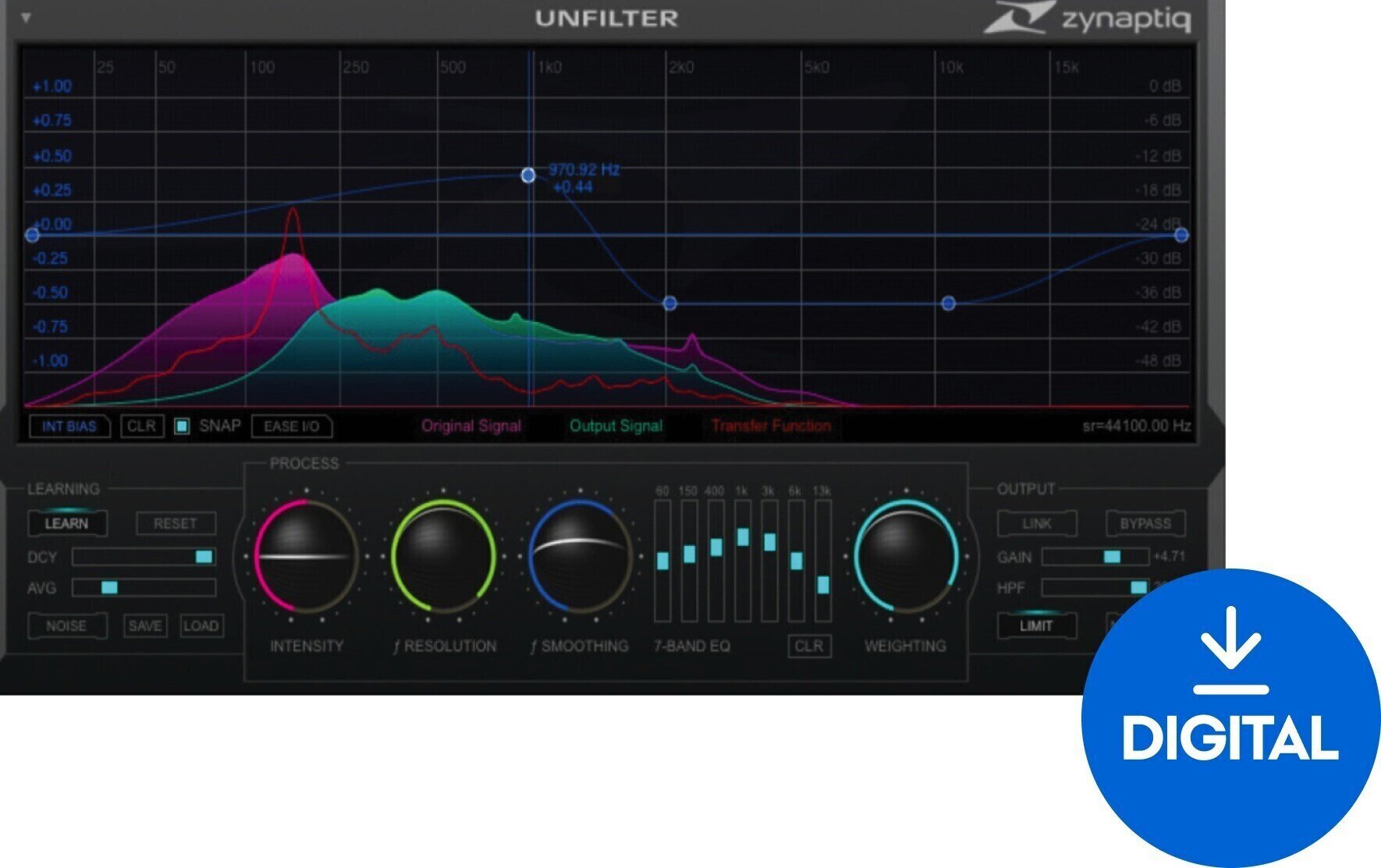
Task: Click the Digital download badge
Action: pyautogui.click(x=1230, y=717)
